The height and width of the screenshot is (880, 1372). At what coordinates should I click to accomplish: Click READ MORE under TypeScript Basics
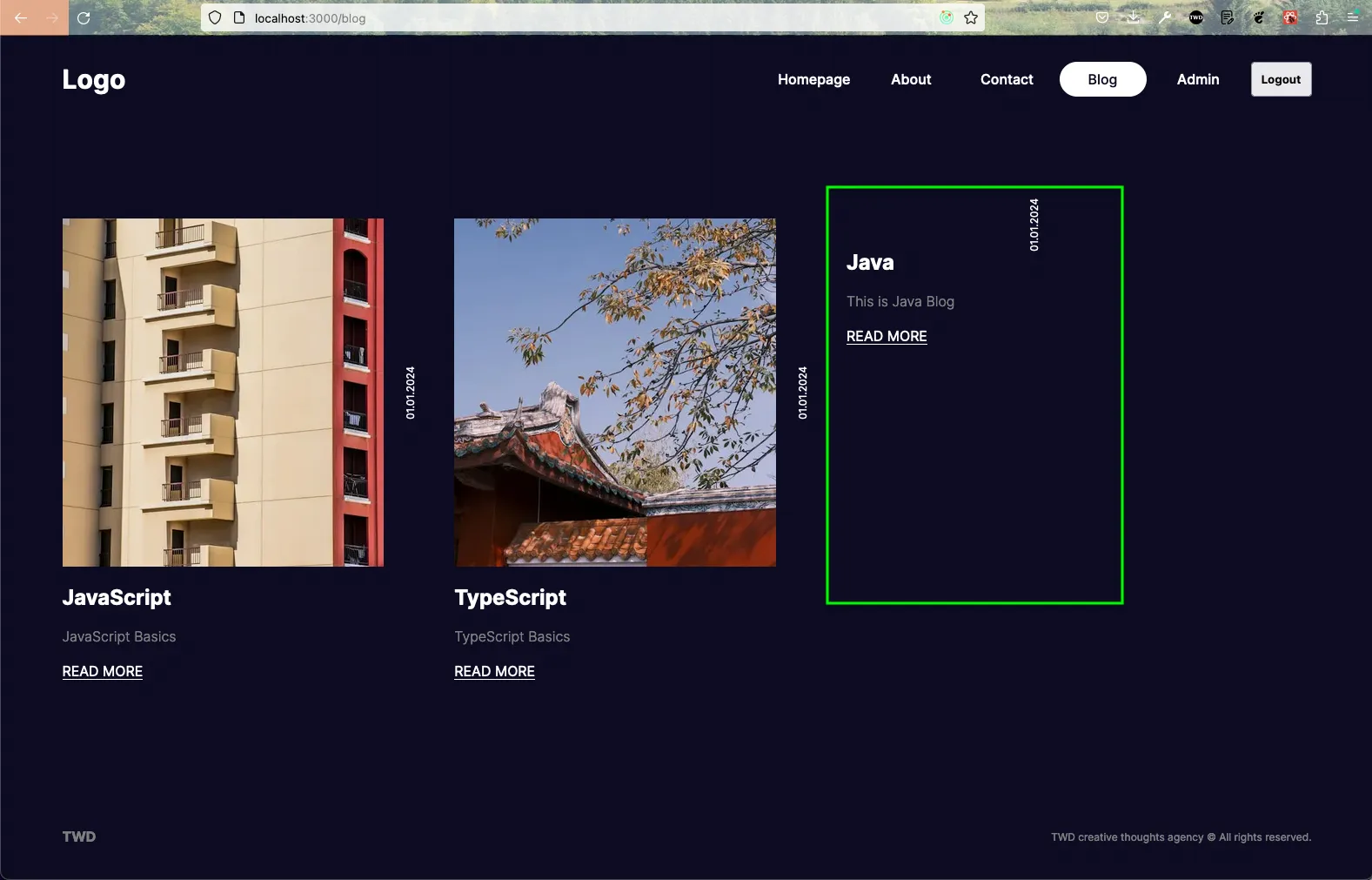pyautogui.click(x=494, y=671)
